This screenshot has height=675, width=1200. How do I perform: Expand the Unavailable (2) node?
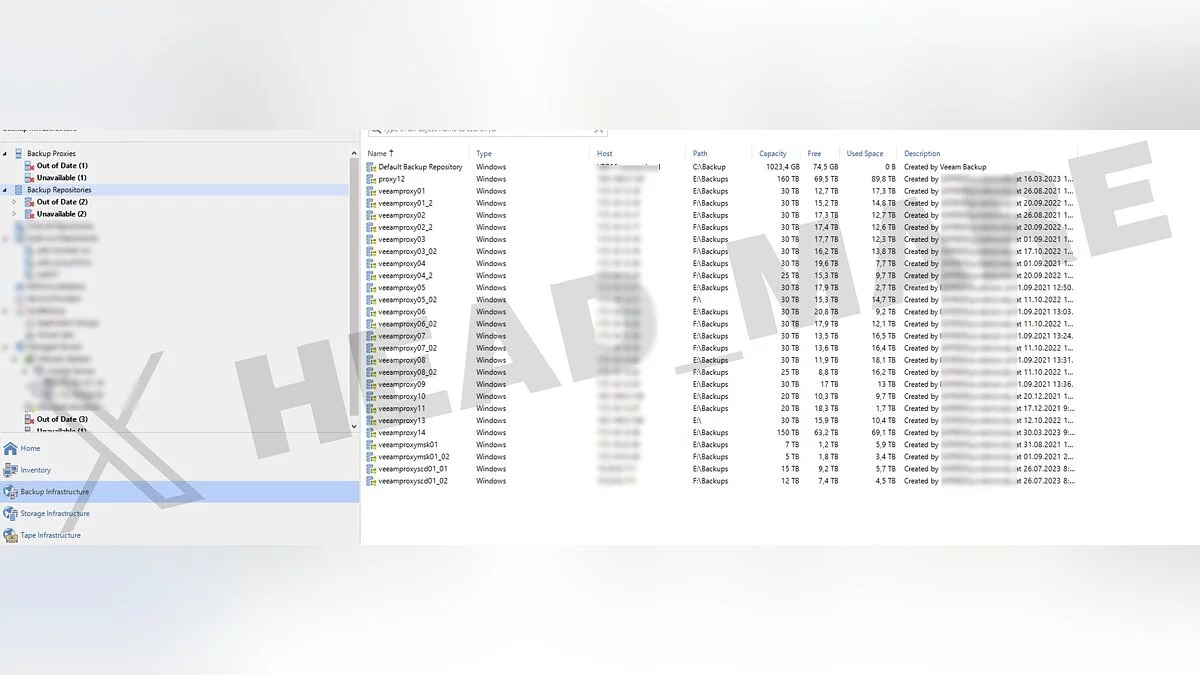point(14,214)
